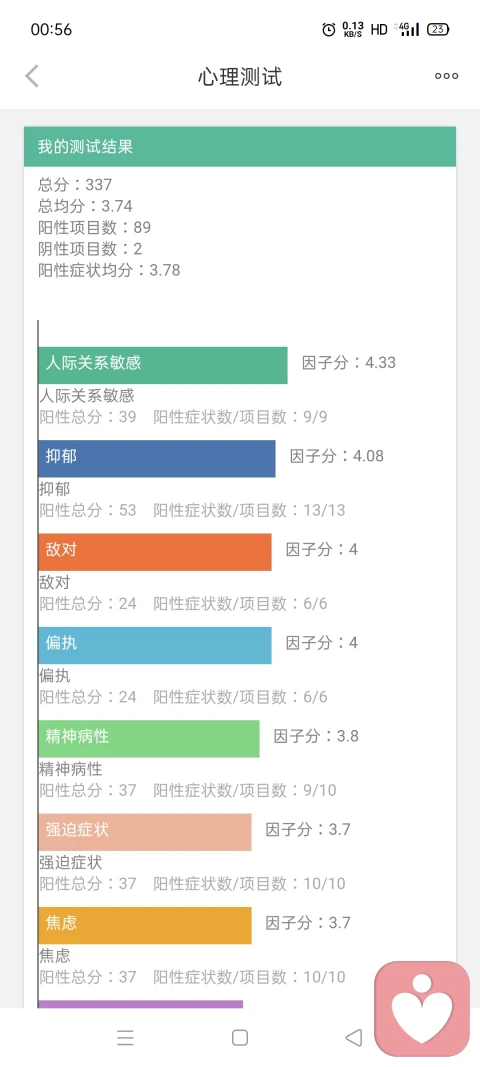
Task: Tap the alarm clock status icon
Action: point(329,29)
